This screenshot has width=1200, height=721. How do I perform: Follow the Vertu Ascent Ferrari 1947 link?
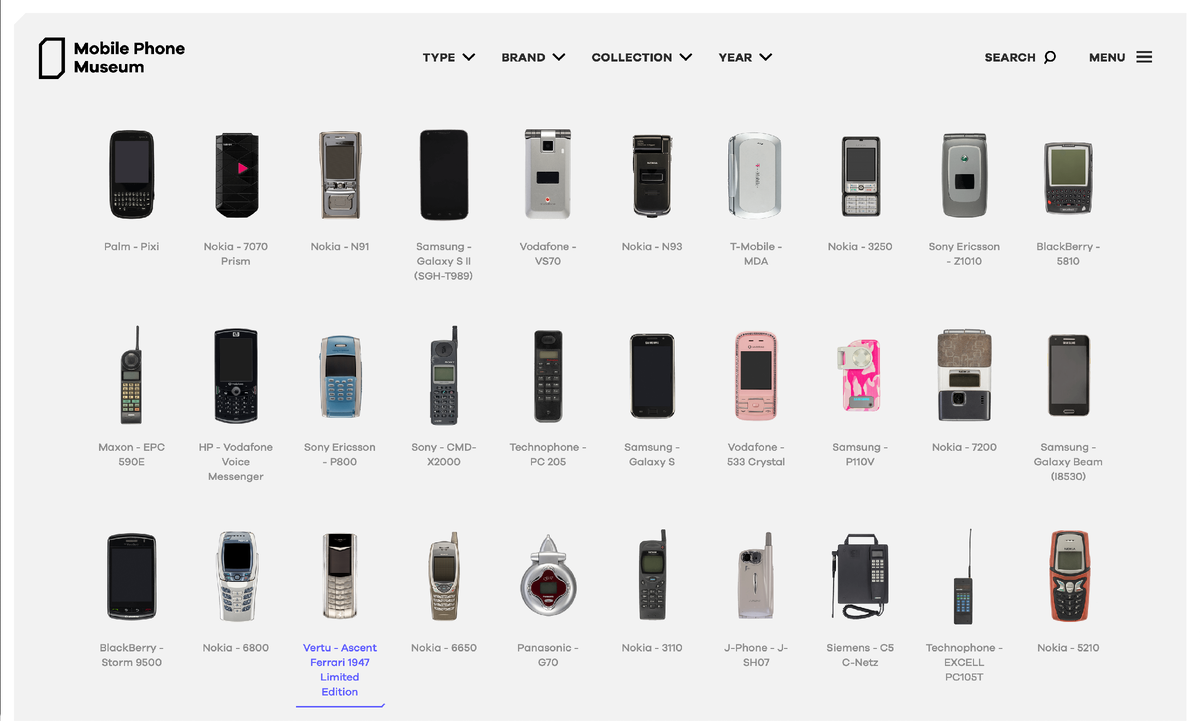coord(340,669)
